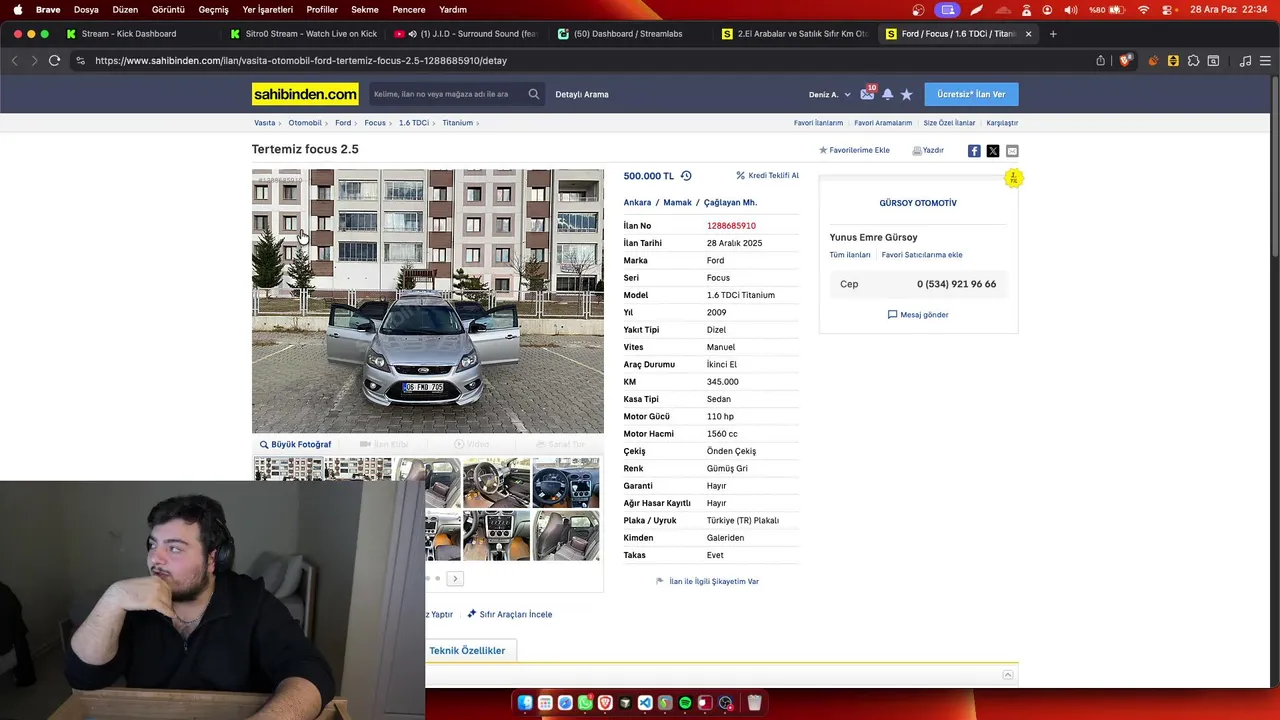Switch to the Dashboard / Streamlabs tab
This screenshot has height=720, width=1280.
(x=630, y=34)
